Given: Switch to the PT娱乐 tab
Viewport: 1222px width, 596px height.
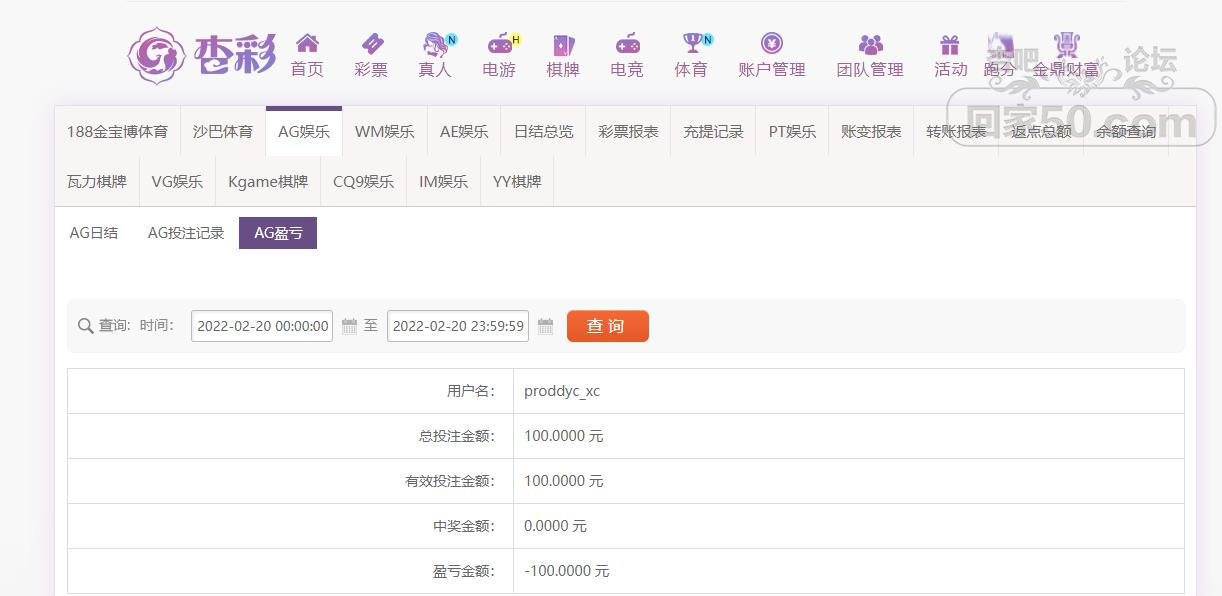Looking at the screenshot, I should [792, 131].
